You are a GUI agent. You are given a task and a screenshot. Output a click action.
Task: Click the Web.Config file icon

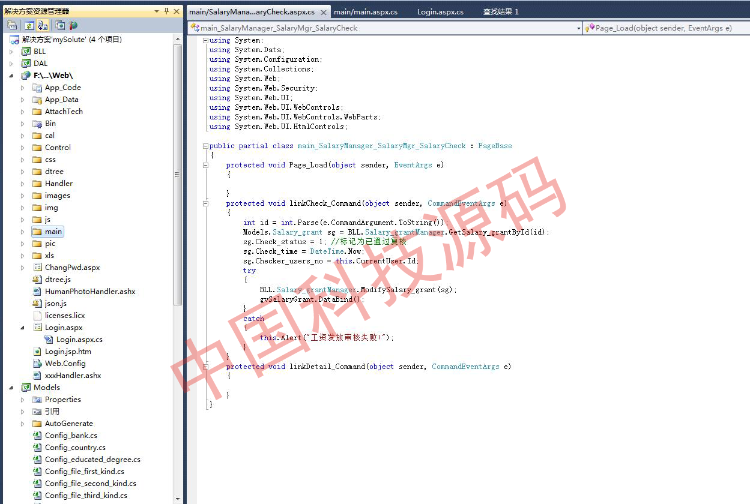point(37,363)
